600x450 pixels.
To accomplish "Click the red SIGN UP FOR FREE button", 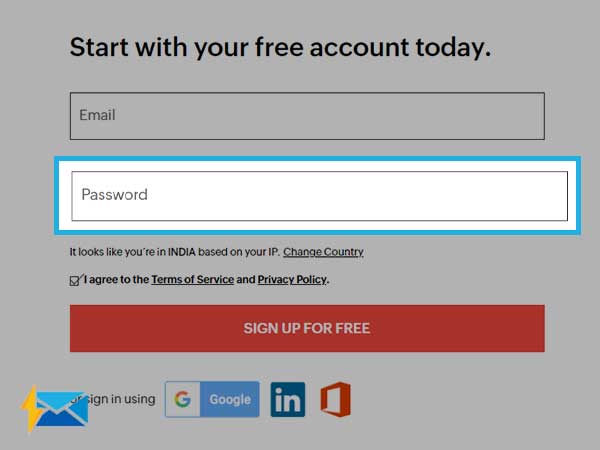I will coord(307,328).
